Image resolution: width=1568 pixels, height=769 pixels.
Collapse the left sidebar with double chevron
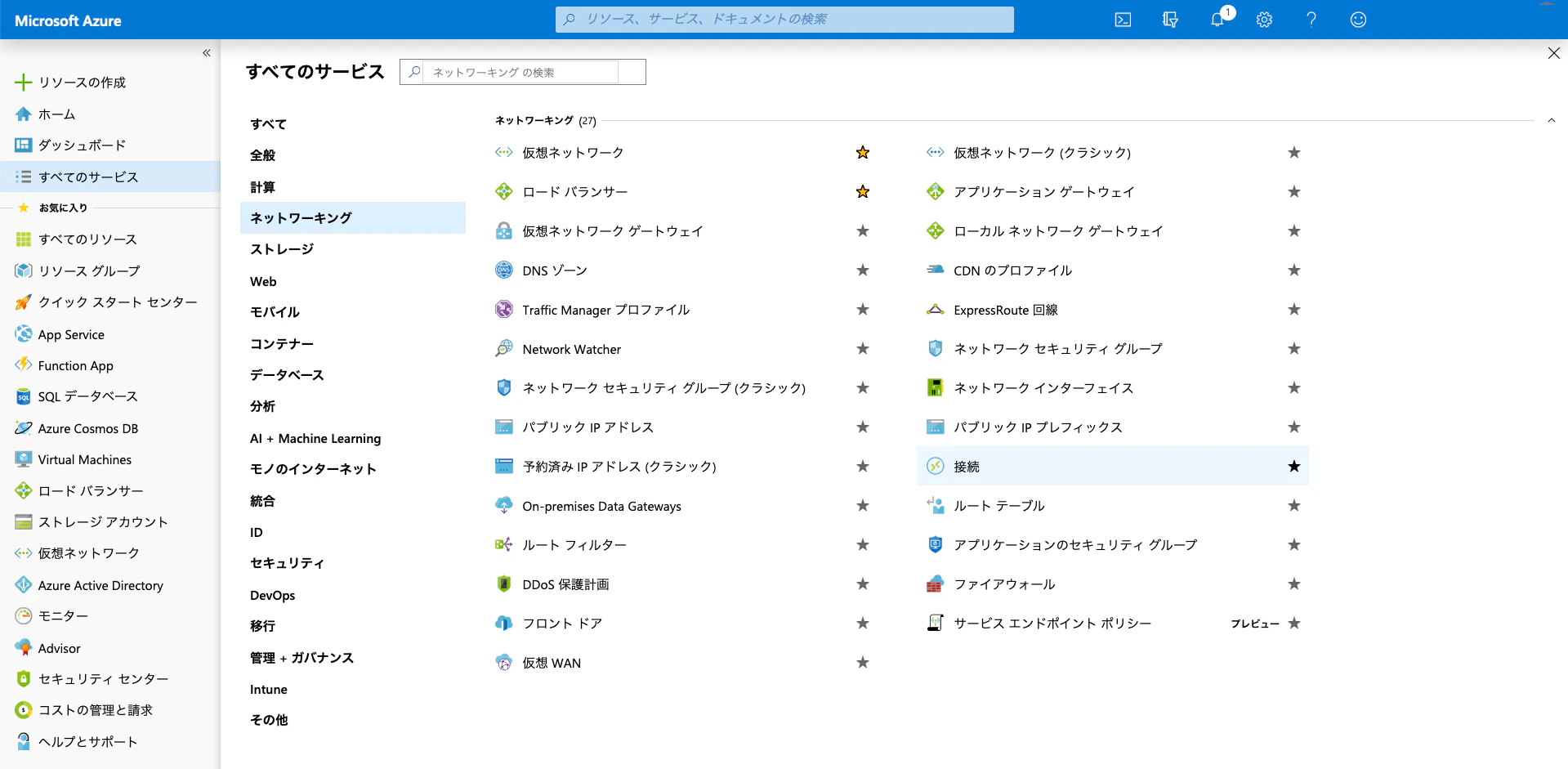click(x=207, y=53)
